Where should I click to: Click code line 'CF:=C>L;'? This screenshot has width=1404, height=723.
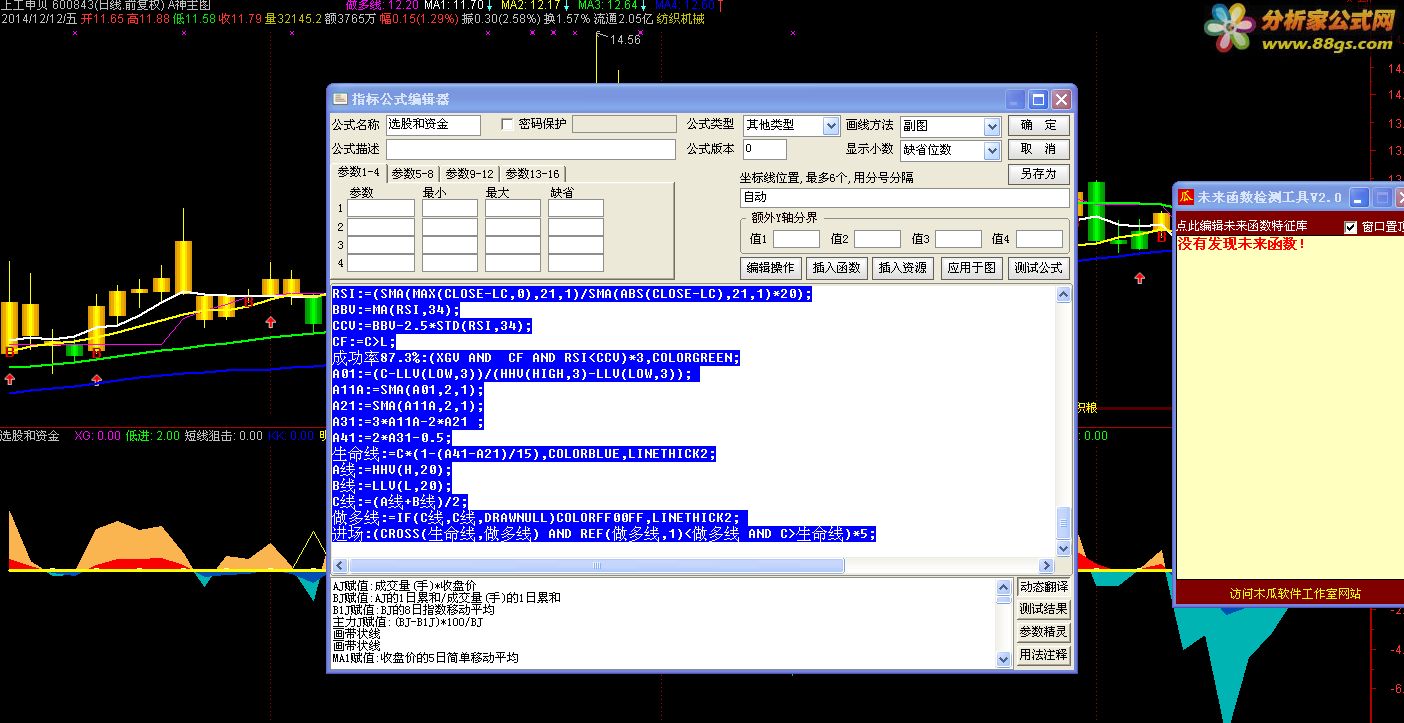tap(364, 342)
